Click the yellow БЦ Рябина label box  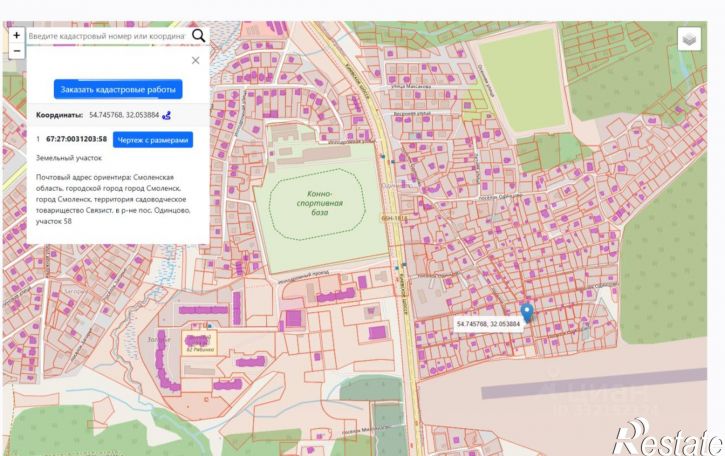tap(199, 343)
